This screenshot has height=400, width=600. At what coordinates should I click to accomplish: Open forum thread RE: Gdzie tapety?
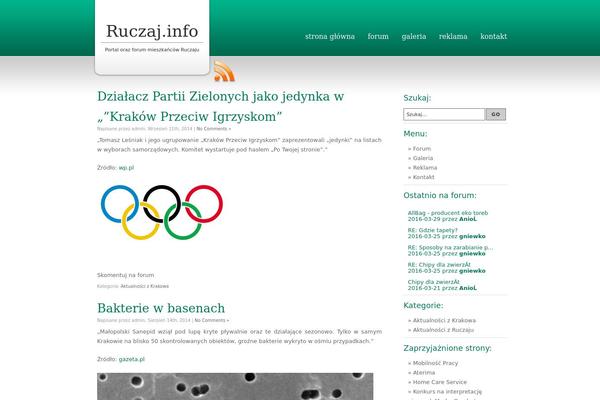(432, 230)
